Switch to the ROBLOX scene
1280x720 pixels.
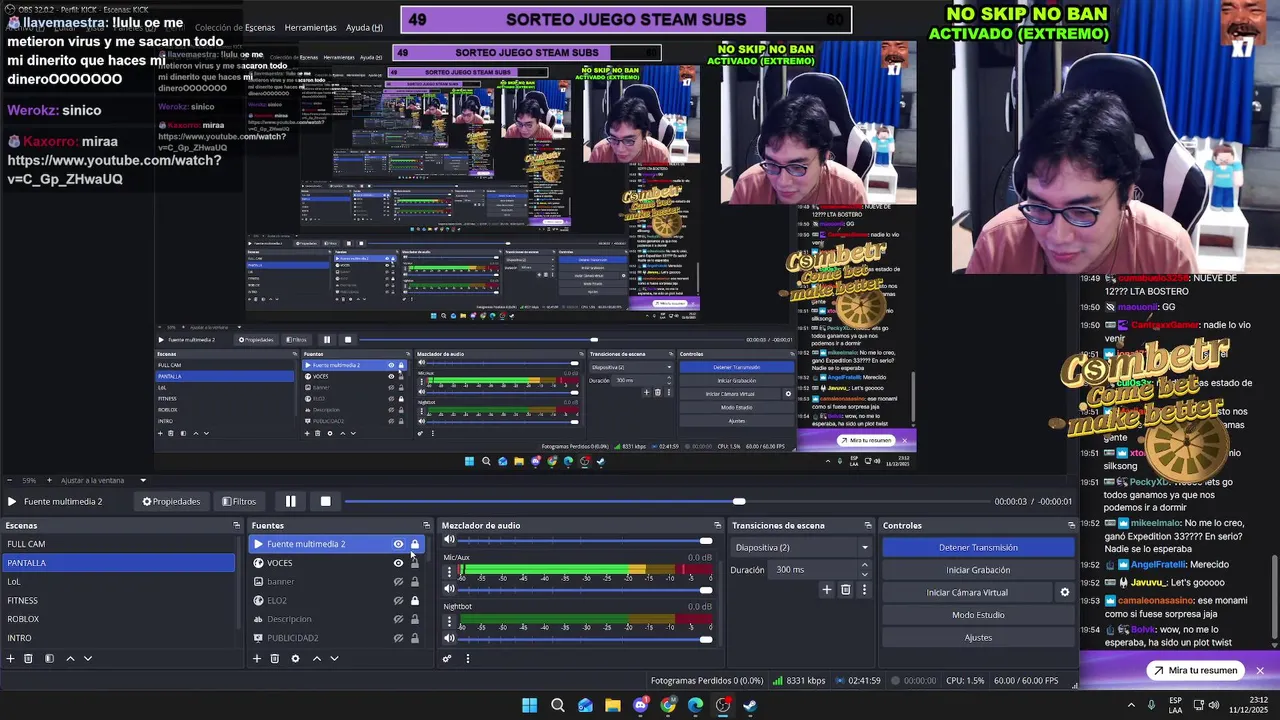[120, 619]
